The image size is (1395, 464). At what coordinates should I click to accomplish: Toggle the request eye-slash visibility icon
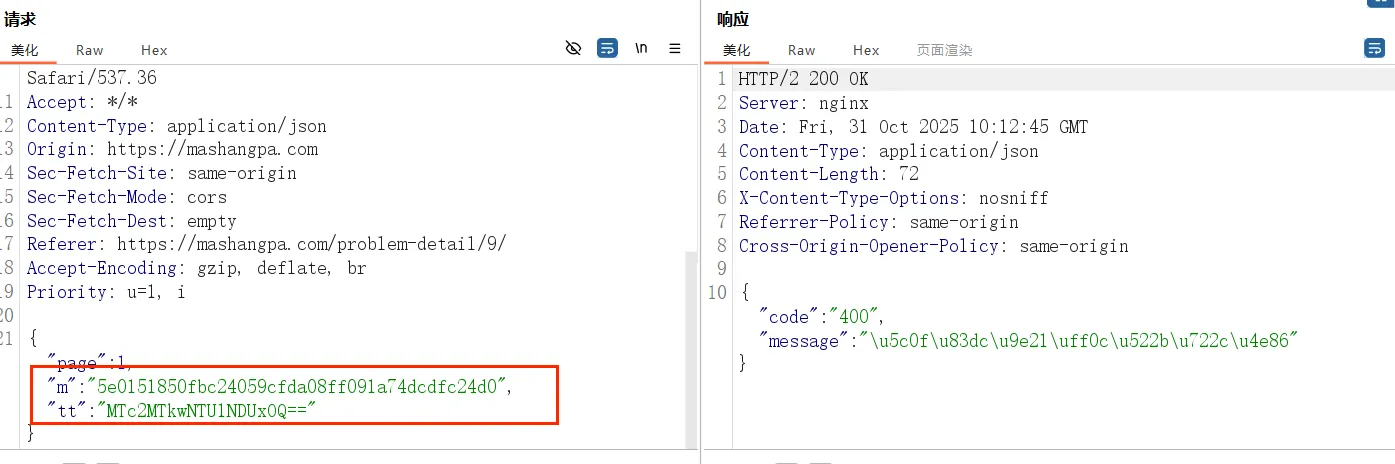(573, 48)
